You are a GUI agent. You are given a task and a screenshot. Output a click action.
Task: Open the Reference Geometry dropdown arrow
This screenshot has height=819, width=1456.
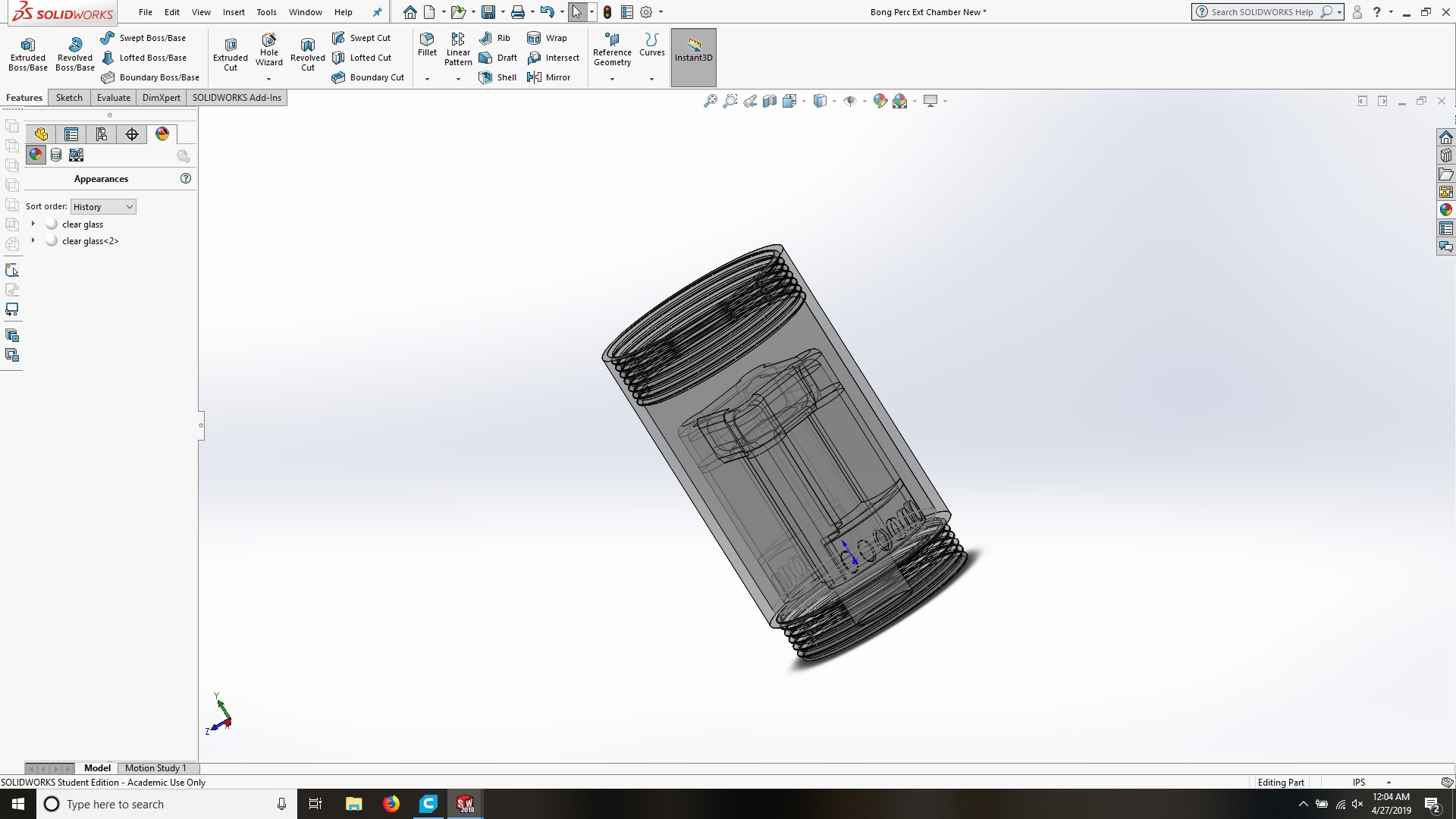point(612,79)
